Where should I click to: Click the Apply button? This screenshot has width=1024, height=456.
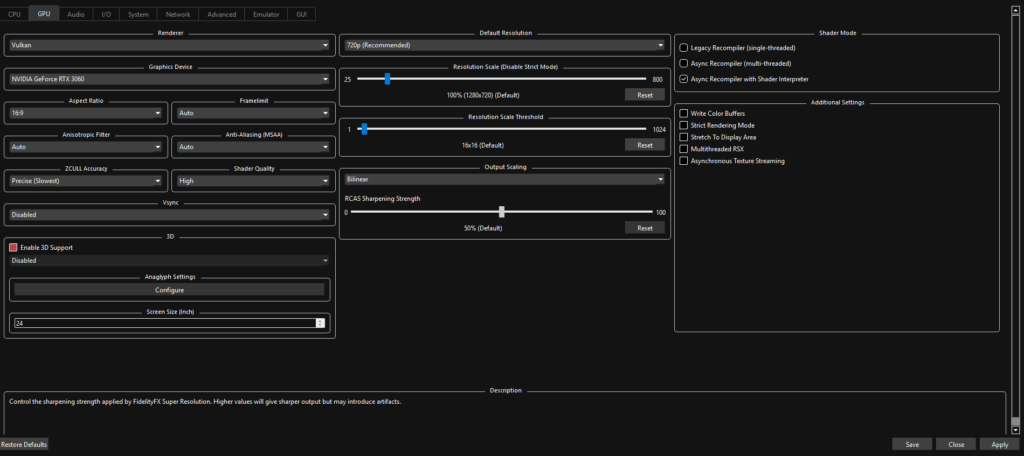pyautogui.click(x=999, y=444)
